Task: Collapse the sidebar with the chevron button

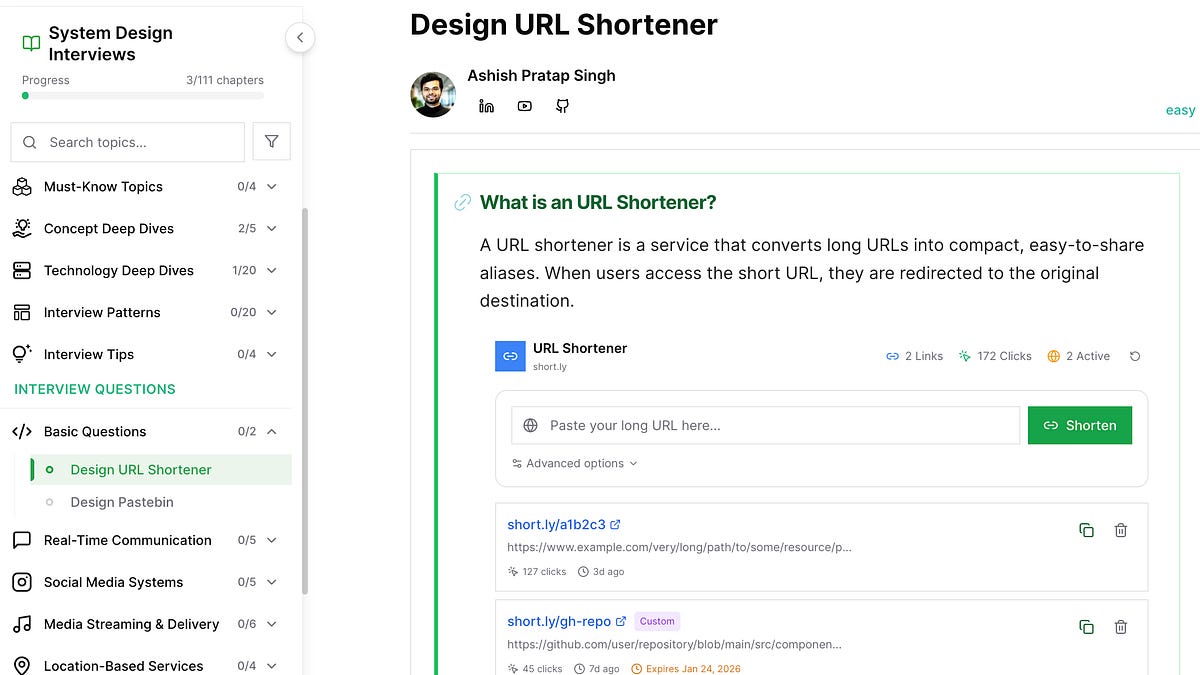Action: [300, 38]
